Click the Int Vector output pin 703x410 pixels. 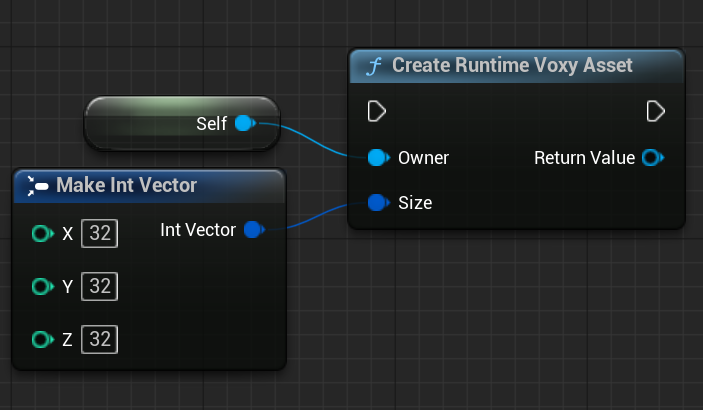coord(252,230)
